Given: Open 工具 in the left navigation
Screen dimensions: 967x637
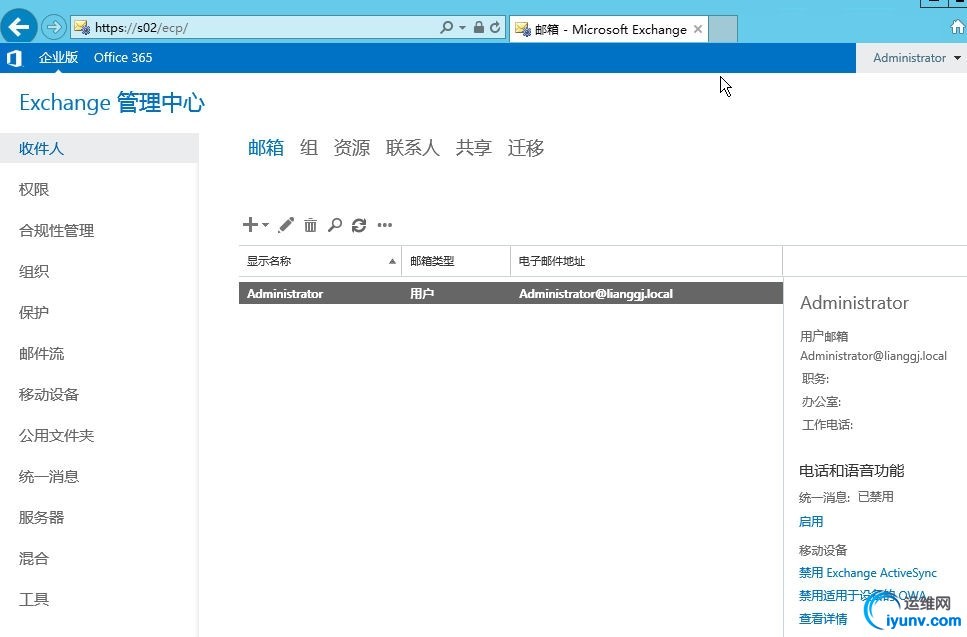Looking at the screenshot, I should click(34, 599).
